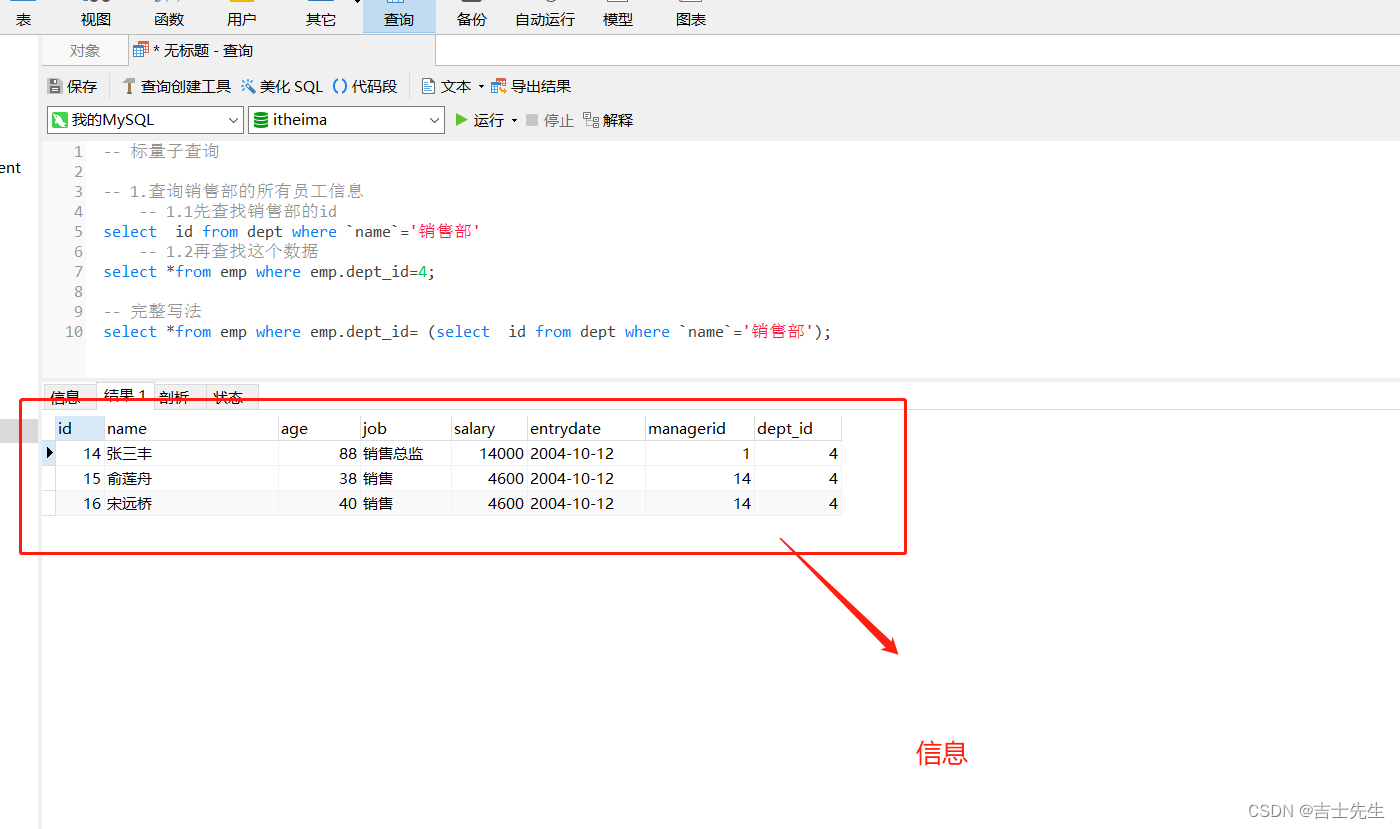Select the cell 俞莲舟

[191, 478]
